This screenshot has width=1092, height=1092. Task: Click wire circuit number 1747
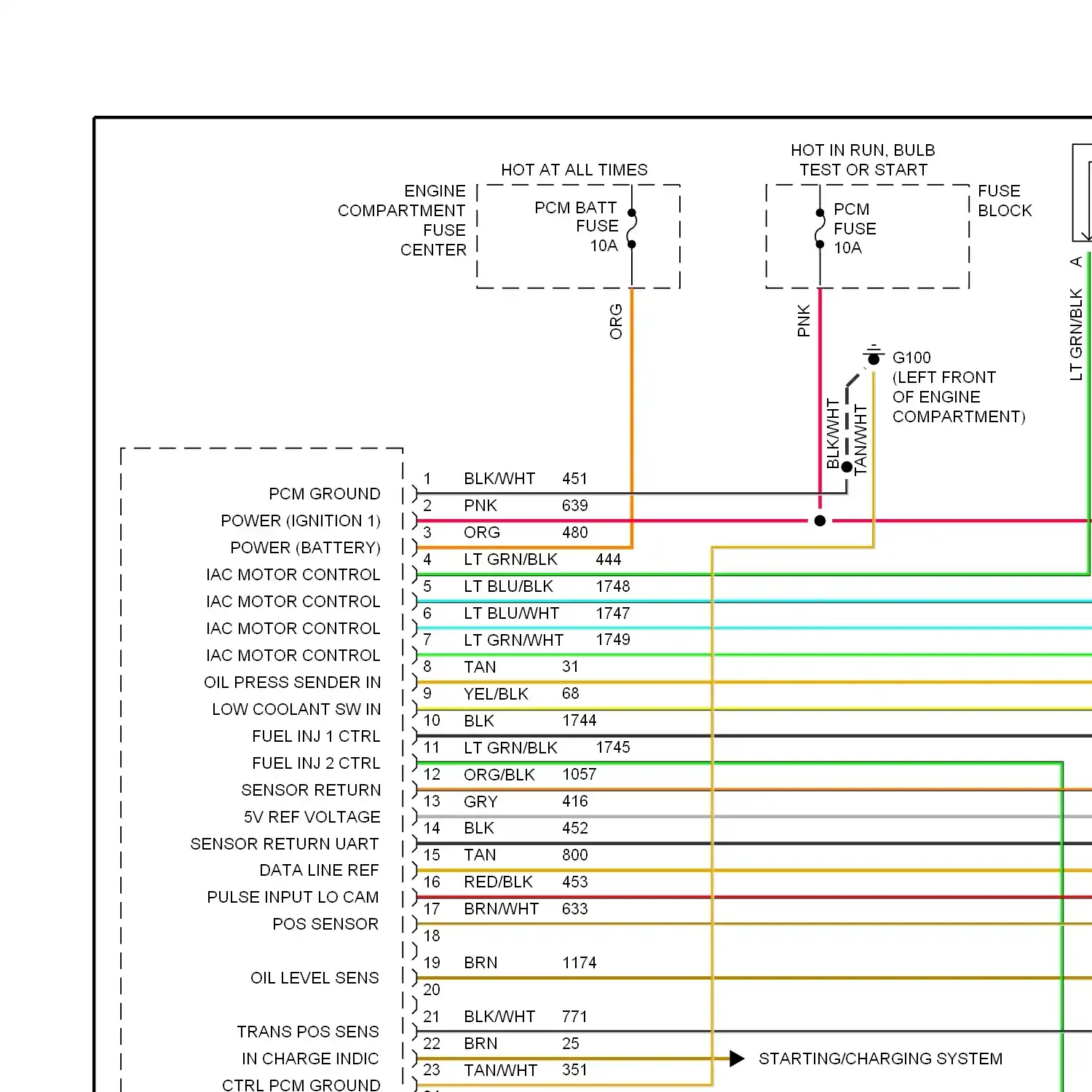(x=613, y=613)
